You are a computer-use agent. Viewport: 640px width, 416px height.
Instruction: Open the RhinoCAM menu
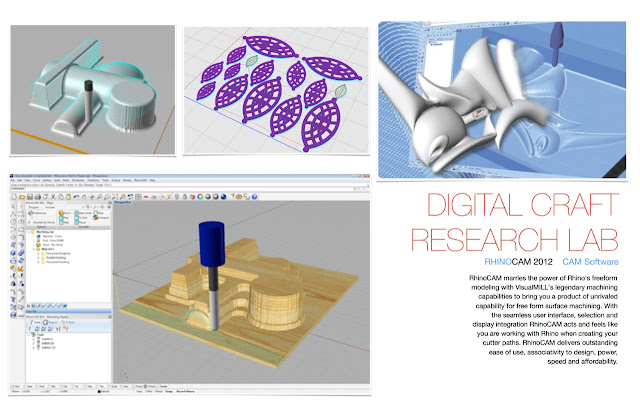tap(140, 180)
